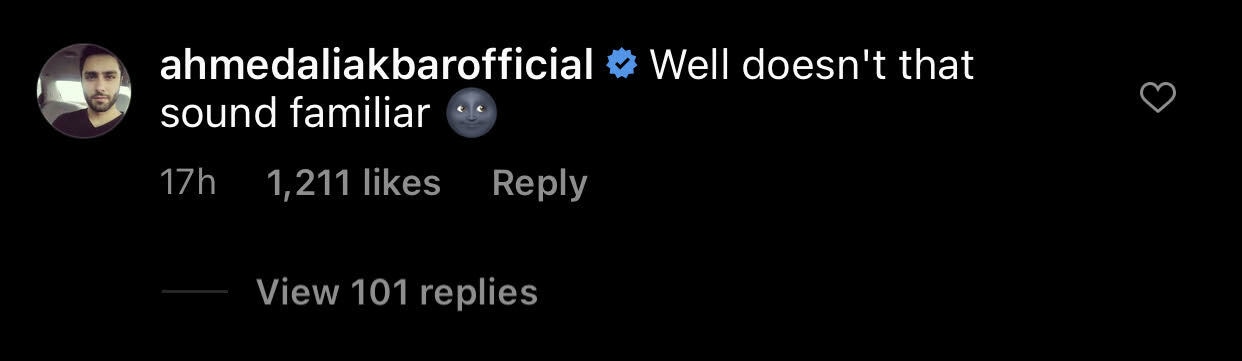The width and height of the screenshot is (1242, 361).
Task: Tap the circular avatar of the commenter
Action: [x=84, y=91]
